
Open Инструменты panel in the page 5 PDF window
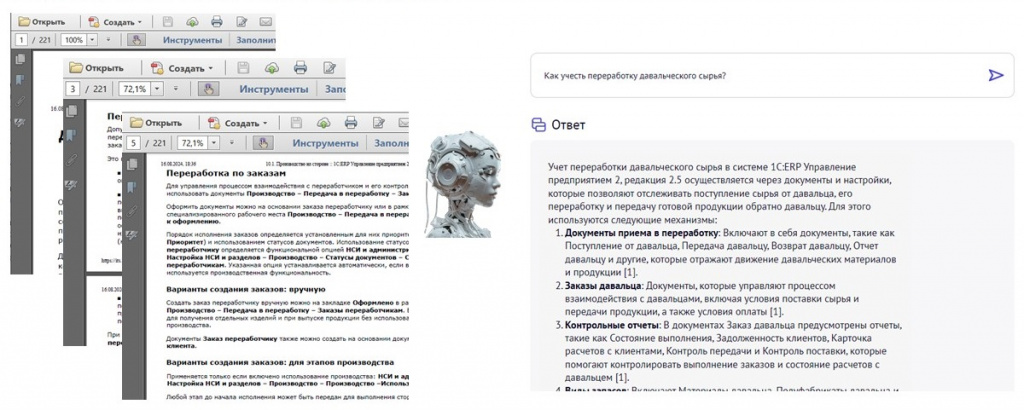[x=325, y=143]
